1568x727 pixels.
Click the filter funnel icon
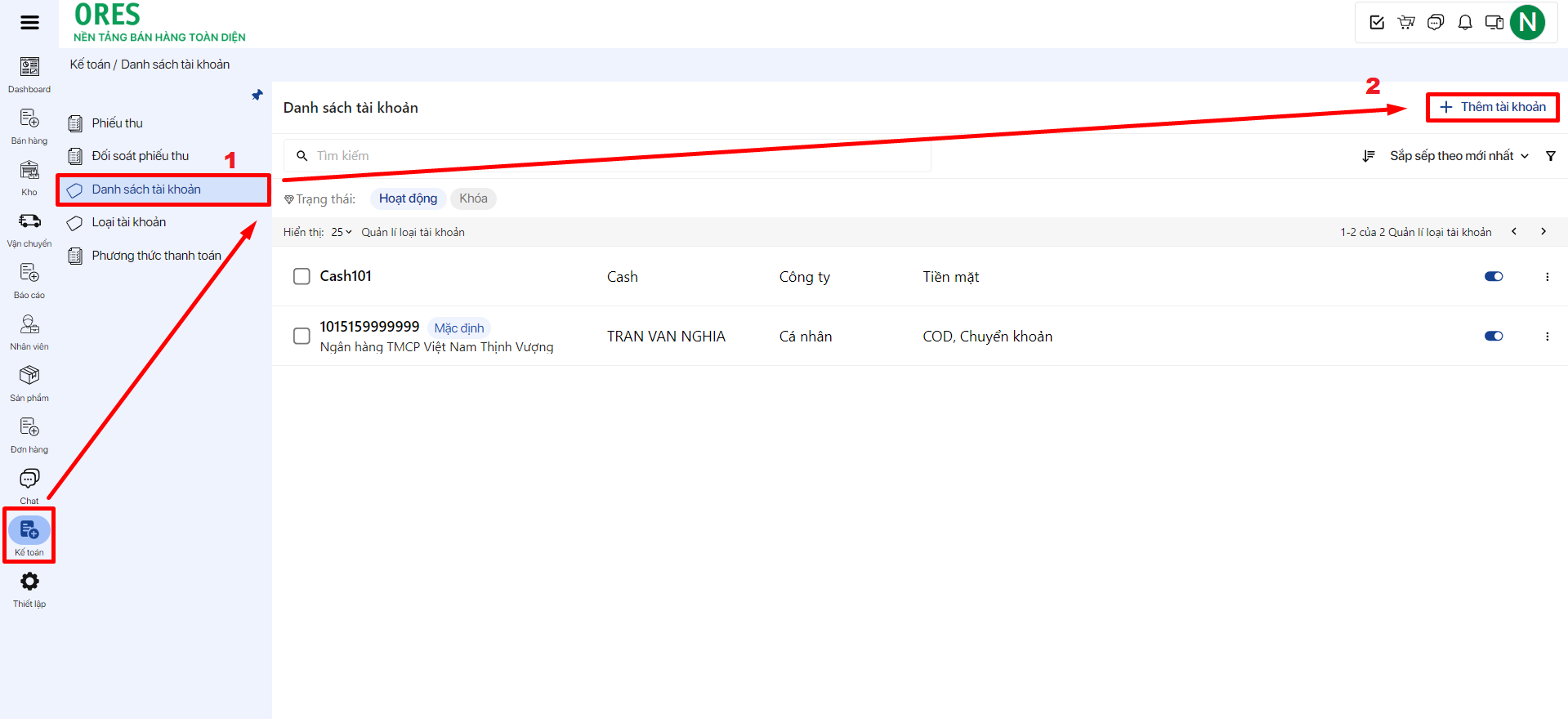(1550, 156)
